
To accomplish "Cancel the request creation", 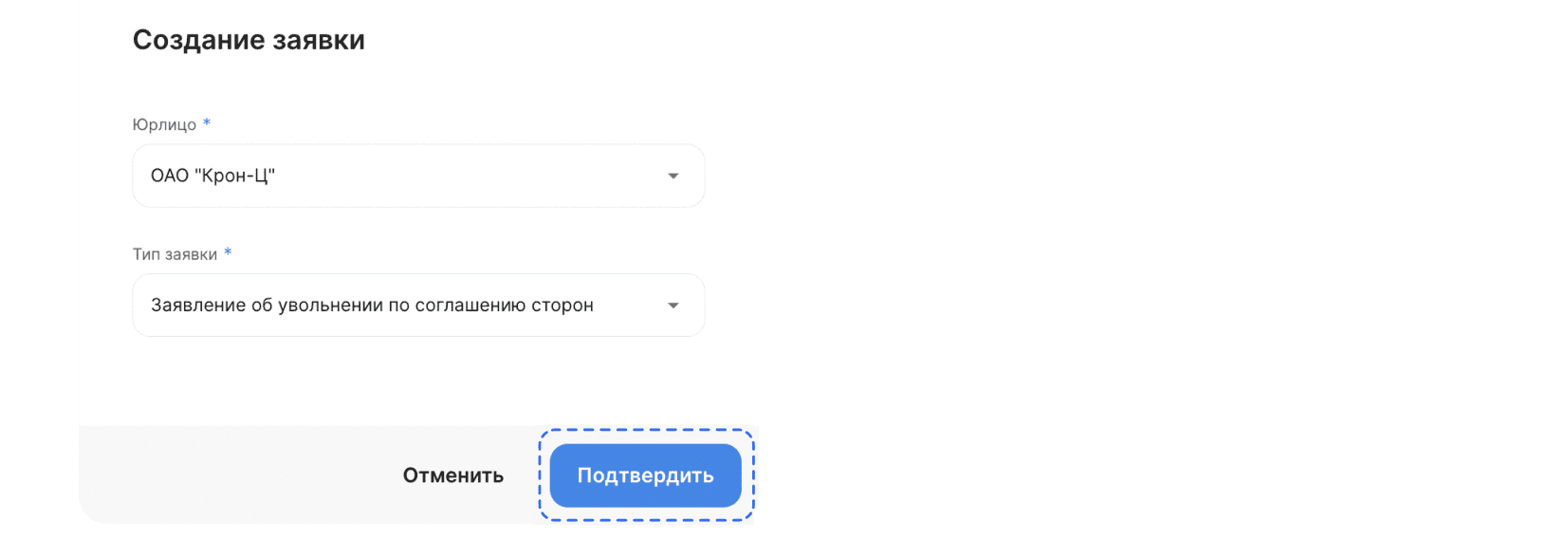I will [x=452, y=475].
